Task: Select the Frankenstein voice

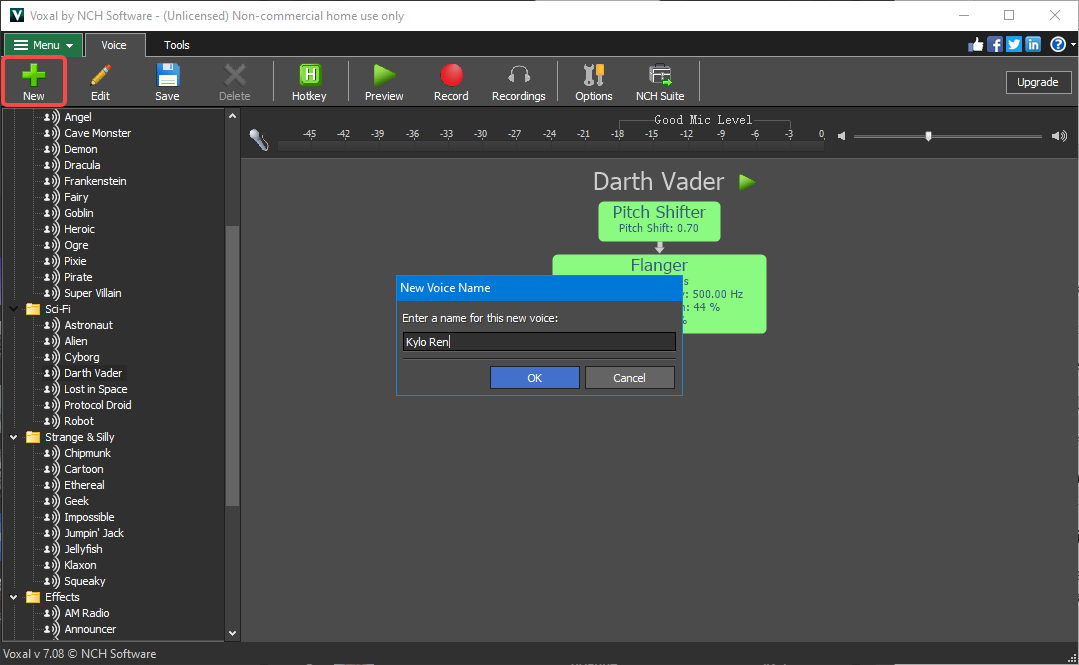Action: pos(95,181)
